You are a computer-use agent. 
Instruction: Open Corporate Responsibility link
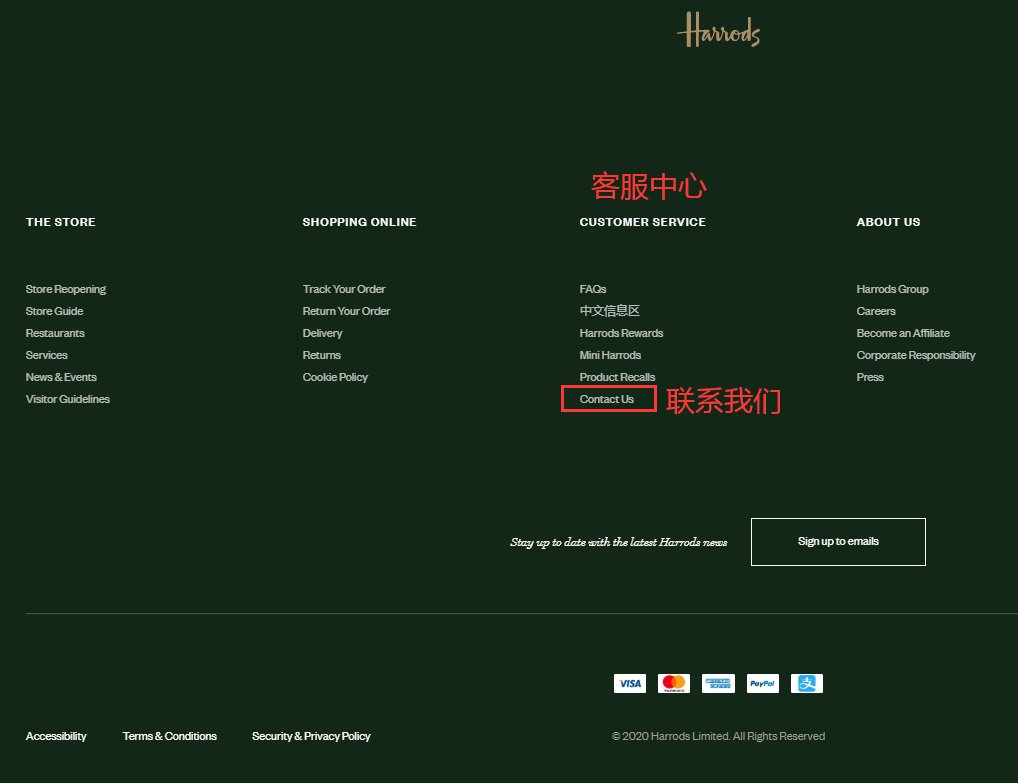pos(915,355)
